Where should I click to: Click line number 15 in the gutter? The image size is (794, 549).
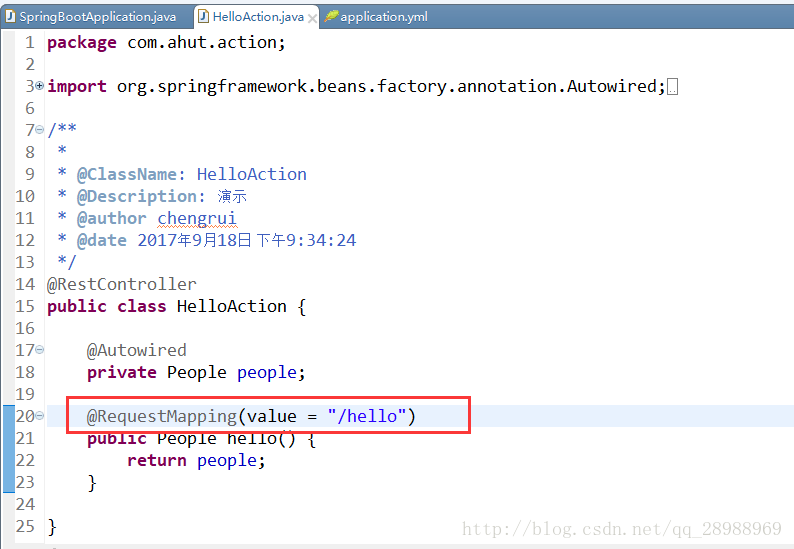tap(25, 306)
